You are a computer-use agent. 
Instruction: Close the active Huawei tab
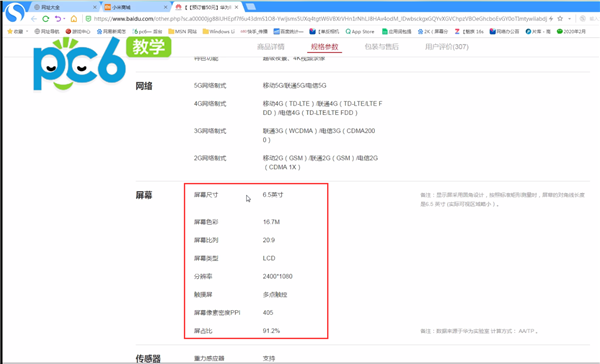pos(236,7)
